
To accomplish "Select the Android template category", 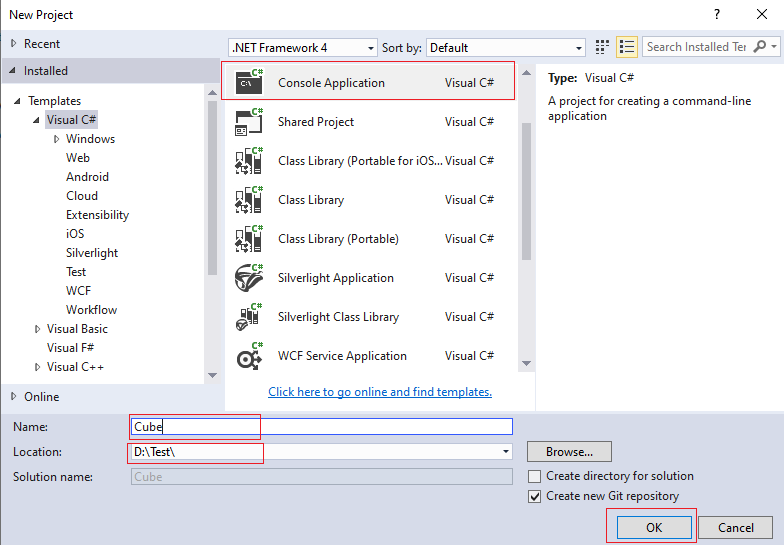I will click(87, 176).
